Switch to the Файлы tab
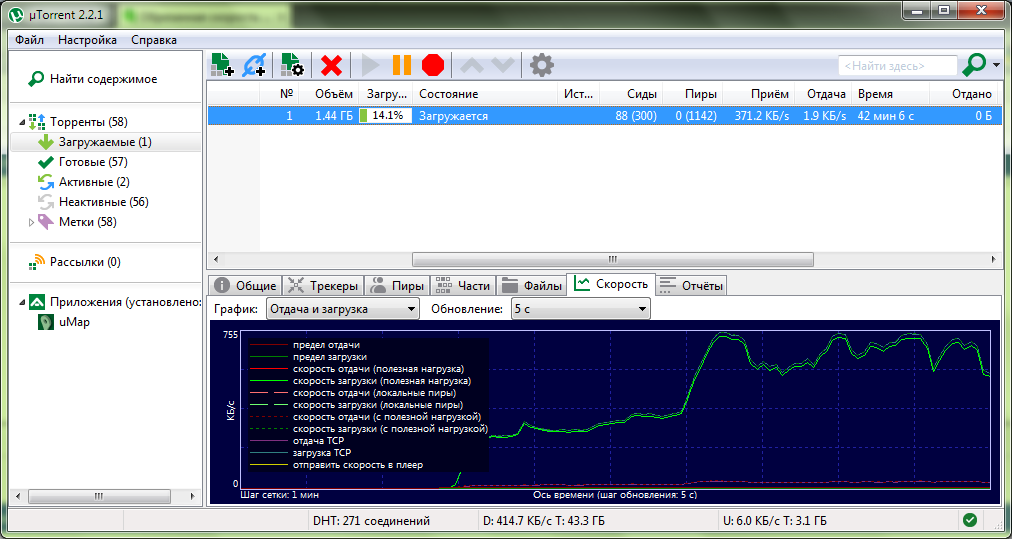1012x539 pixels. [x=531, y=285]
